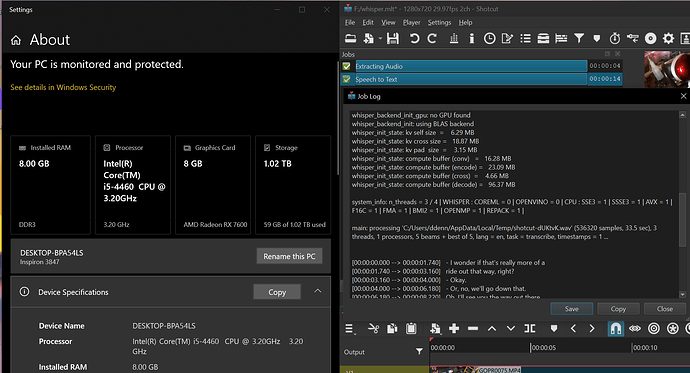This screenshot has width=690, height=373.
Task: Toggle the Speech to Text job checkmark
Action: click(x=347, y=79)
